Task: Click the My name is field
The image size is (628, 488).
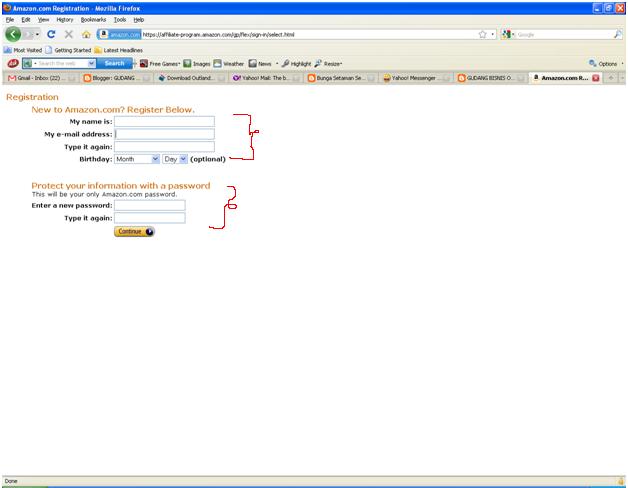Action: coord(164,121)
